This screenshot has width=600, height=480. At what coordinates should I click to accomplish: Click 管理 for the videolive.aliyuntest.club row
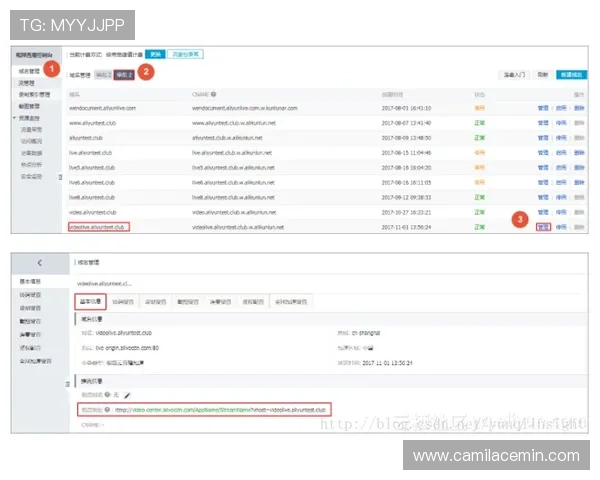pos(543,228)
